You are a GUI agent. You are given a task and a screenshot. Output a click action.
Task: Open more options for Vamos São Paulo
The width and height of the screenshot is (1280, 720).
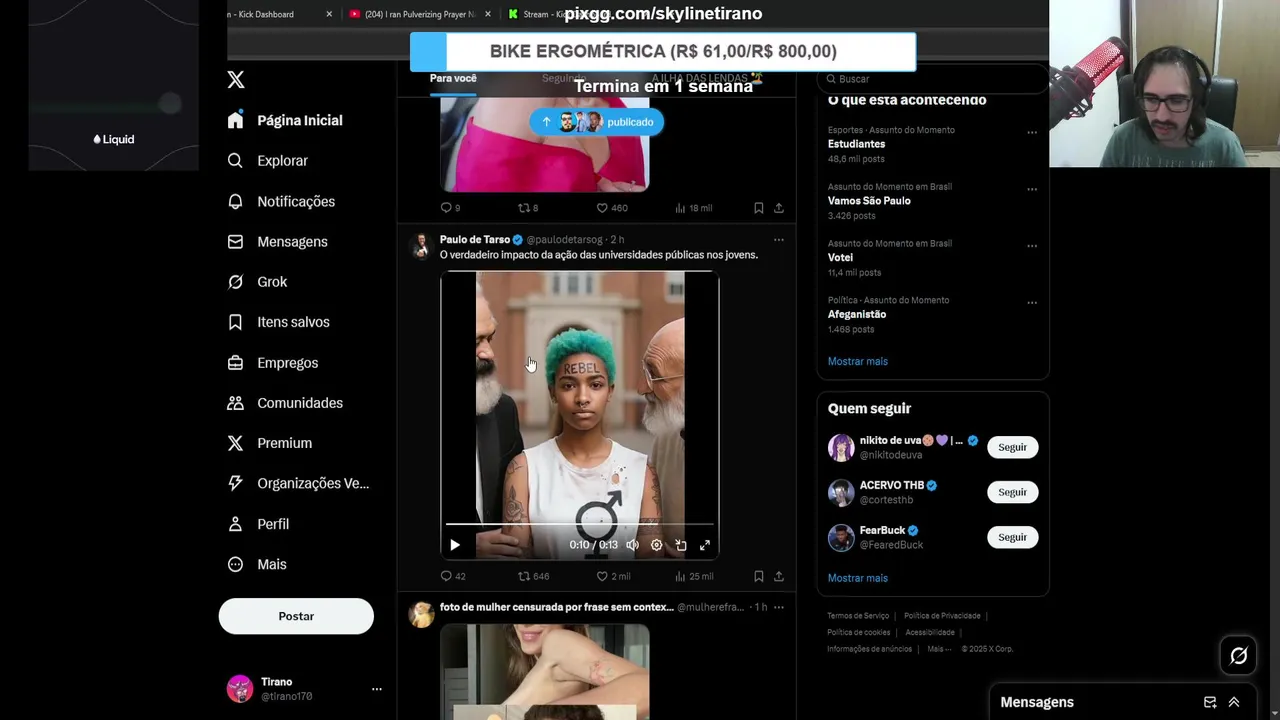click(x=1032, y=189)
